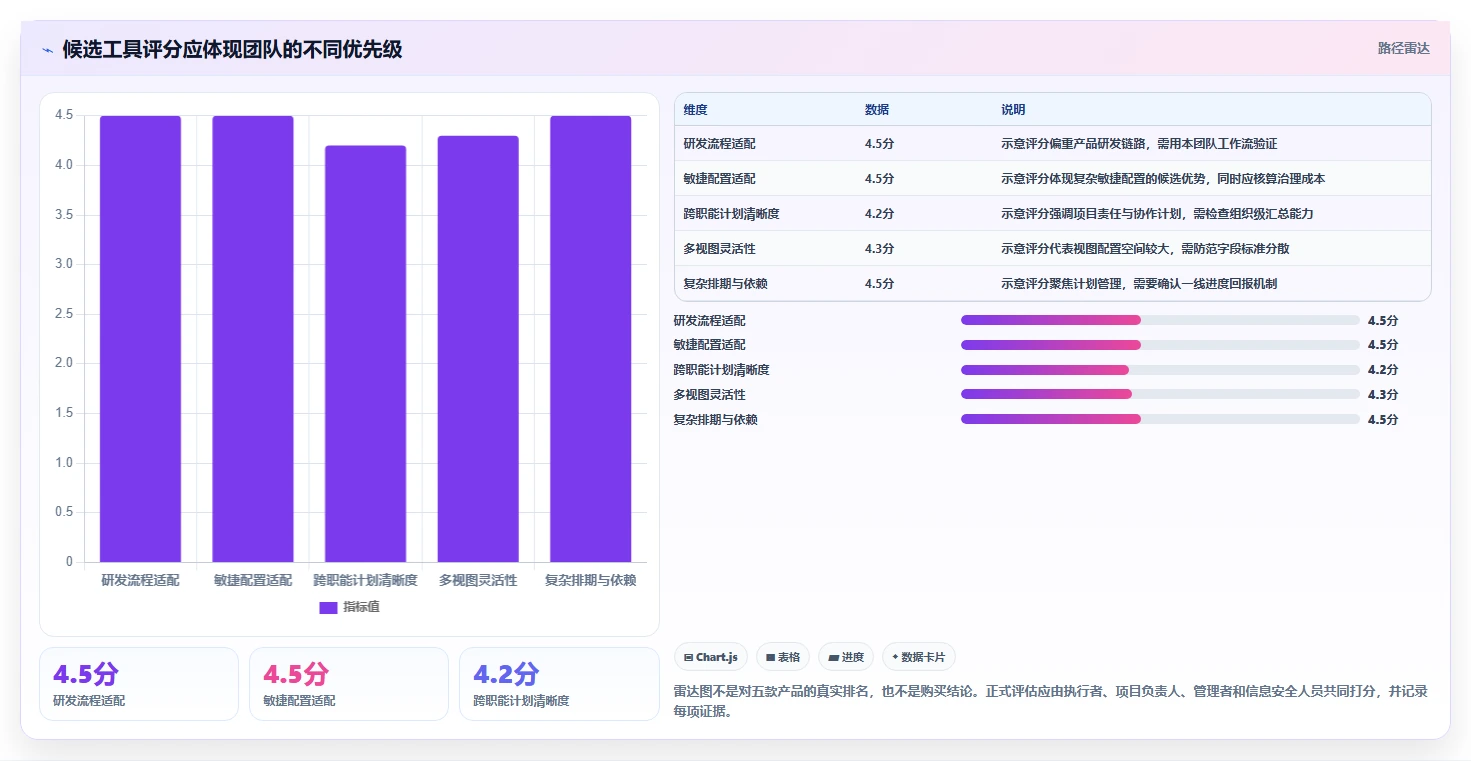
Task: Click description starting 示意评分强调项目责任
Action: point(1157,214)
